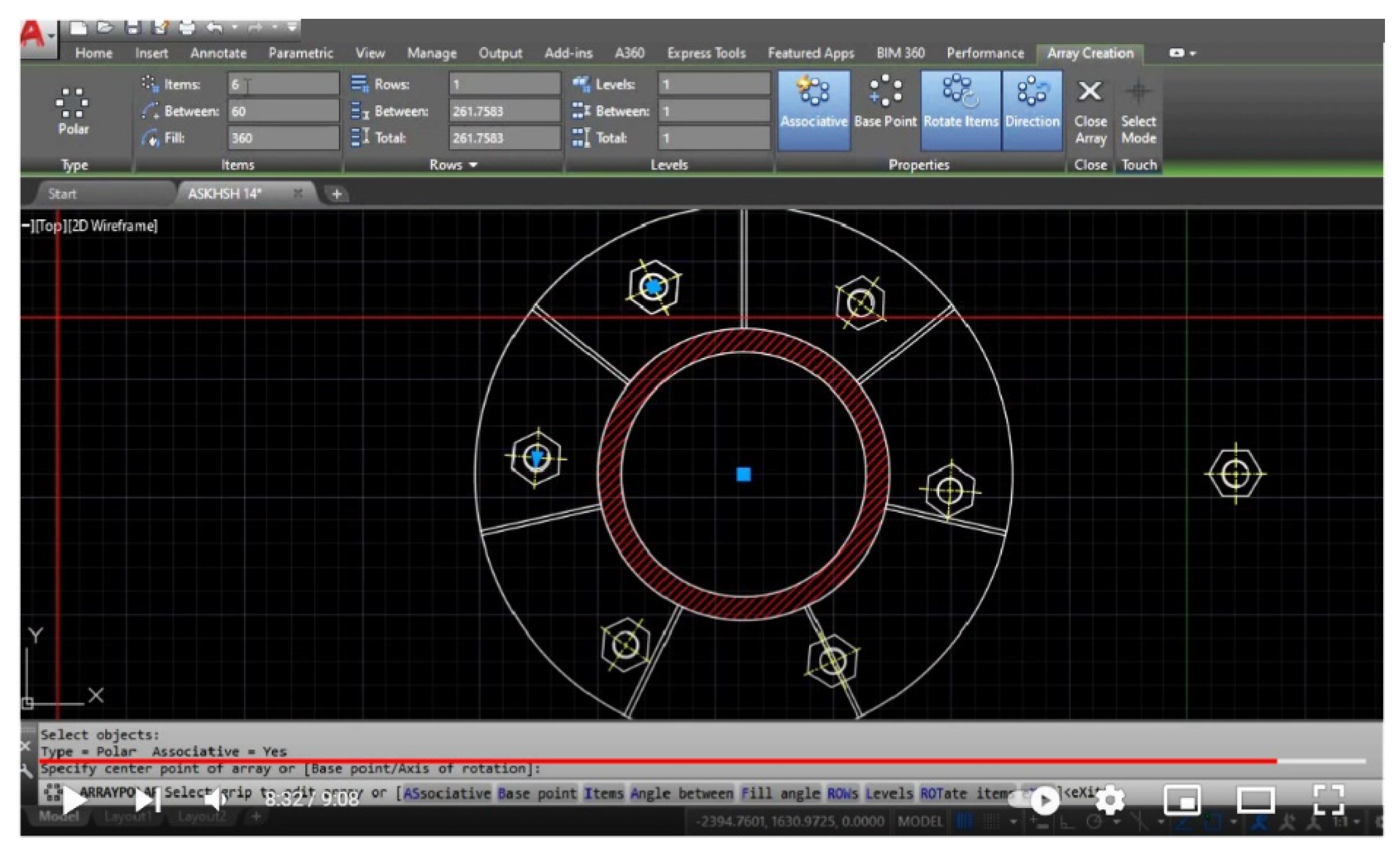This screenshot has height=851, width=1400.
Task: Click the Polar array type icon
Action: 72,102
